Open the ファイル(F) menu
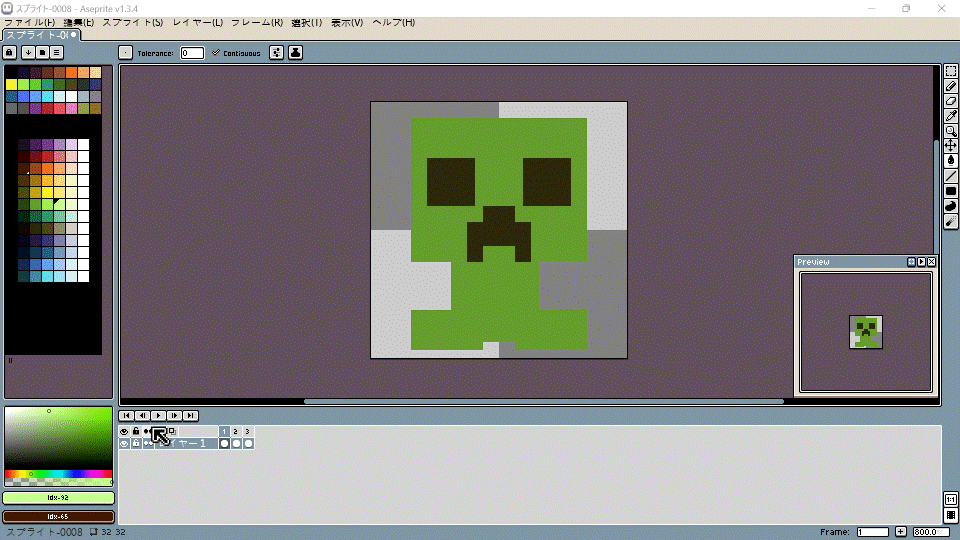This screenshot has height=540, width=960. (30, 22)
